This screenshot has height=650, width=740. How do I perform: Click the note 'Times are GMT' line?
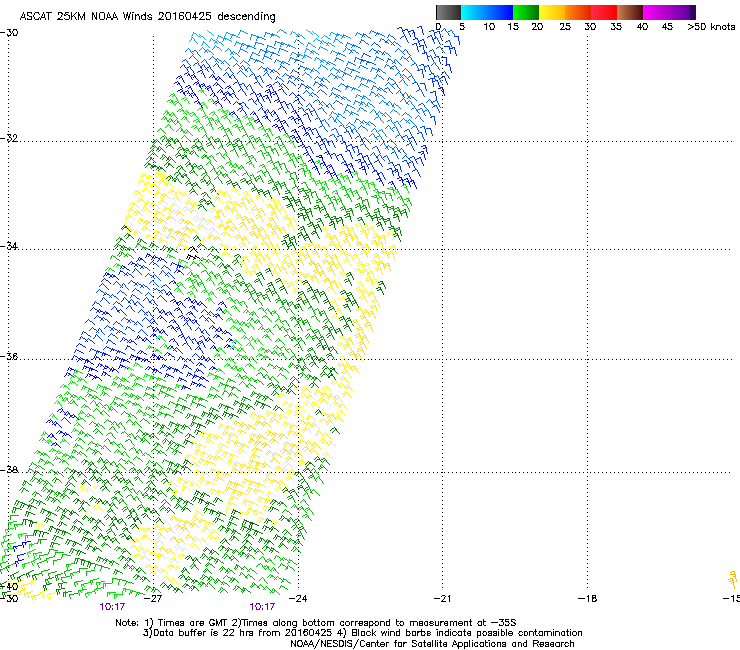316,623
